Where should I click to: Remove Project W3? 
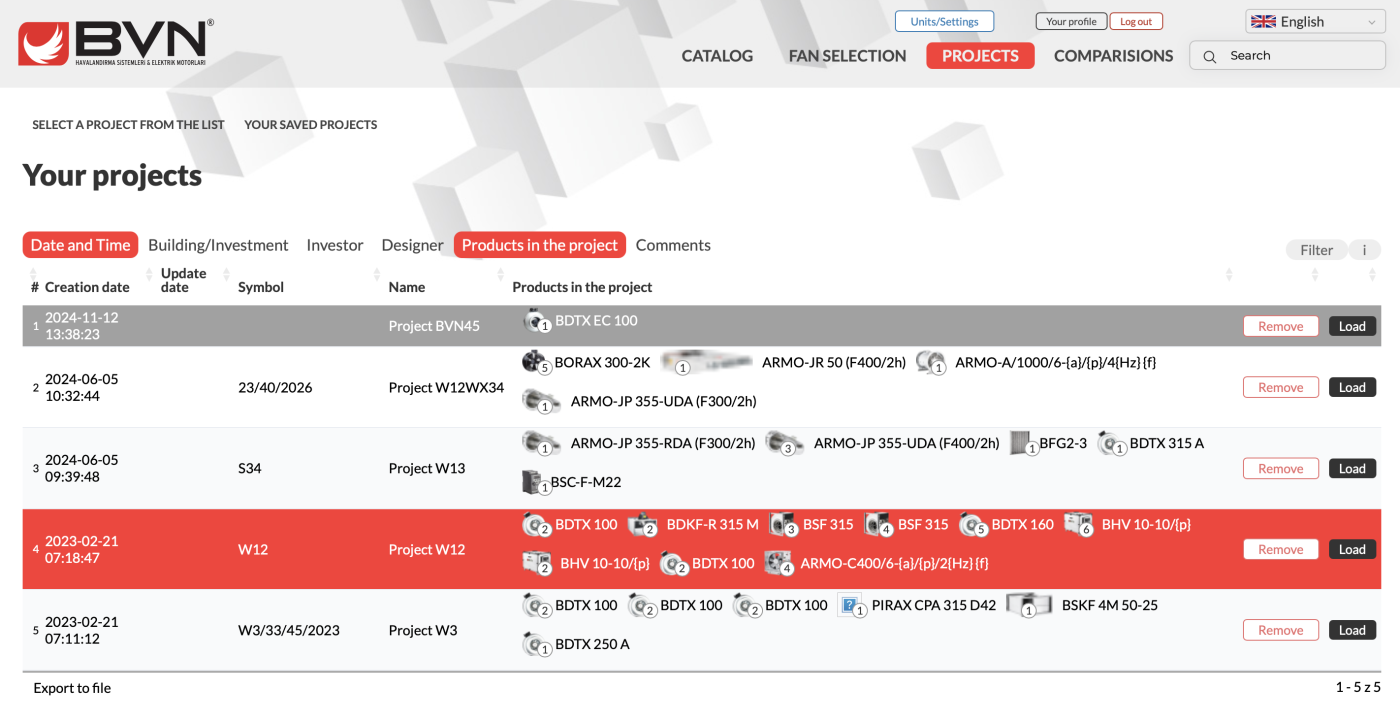[x=1280, y=630]
